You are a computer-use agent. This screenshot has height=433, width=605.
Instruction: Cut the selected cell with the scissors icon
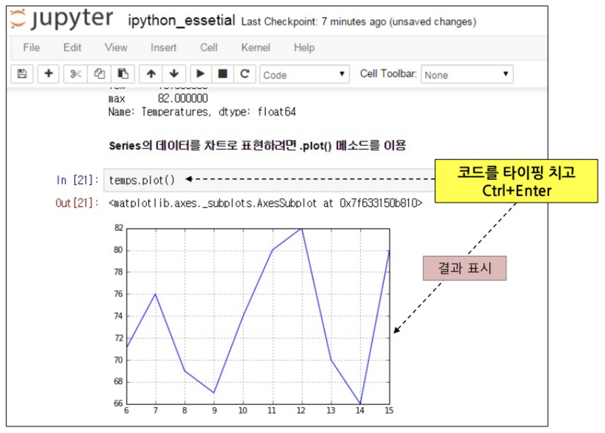pos(76,74)
